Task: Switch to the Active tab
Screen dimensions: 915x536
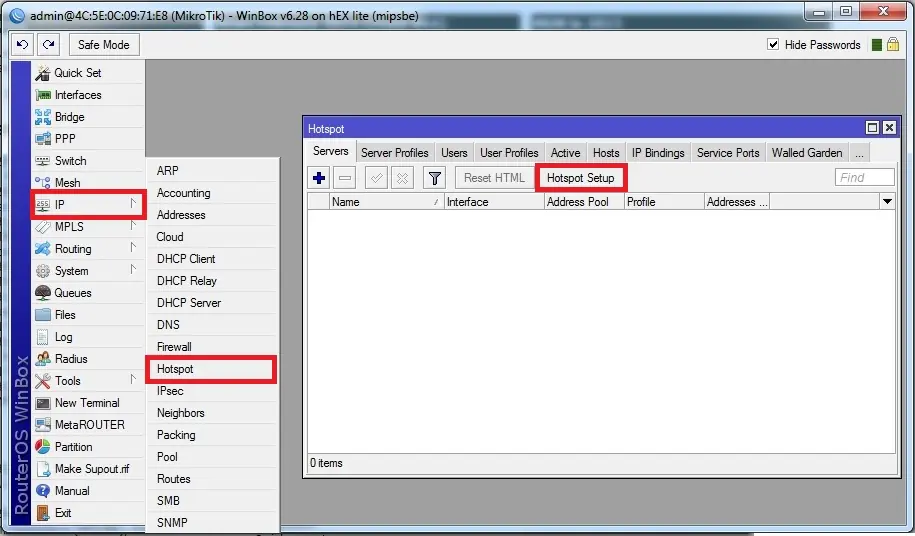Action: 565,153
